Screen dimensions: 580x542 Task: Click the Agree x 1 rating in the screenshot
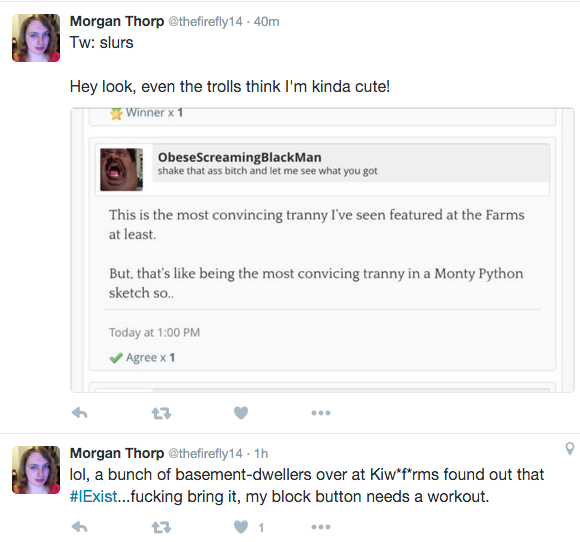tap(142, 357)
